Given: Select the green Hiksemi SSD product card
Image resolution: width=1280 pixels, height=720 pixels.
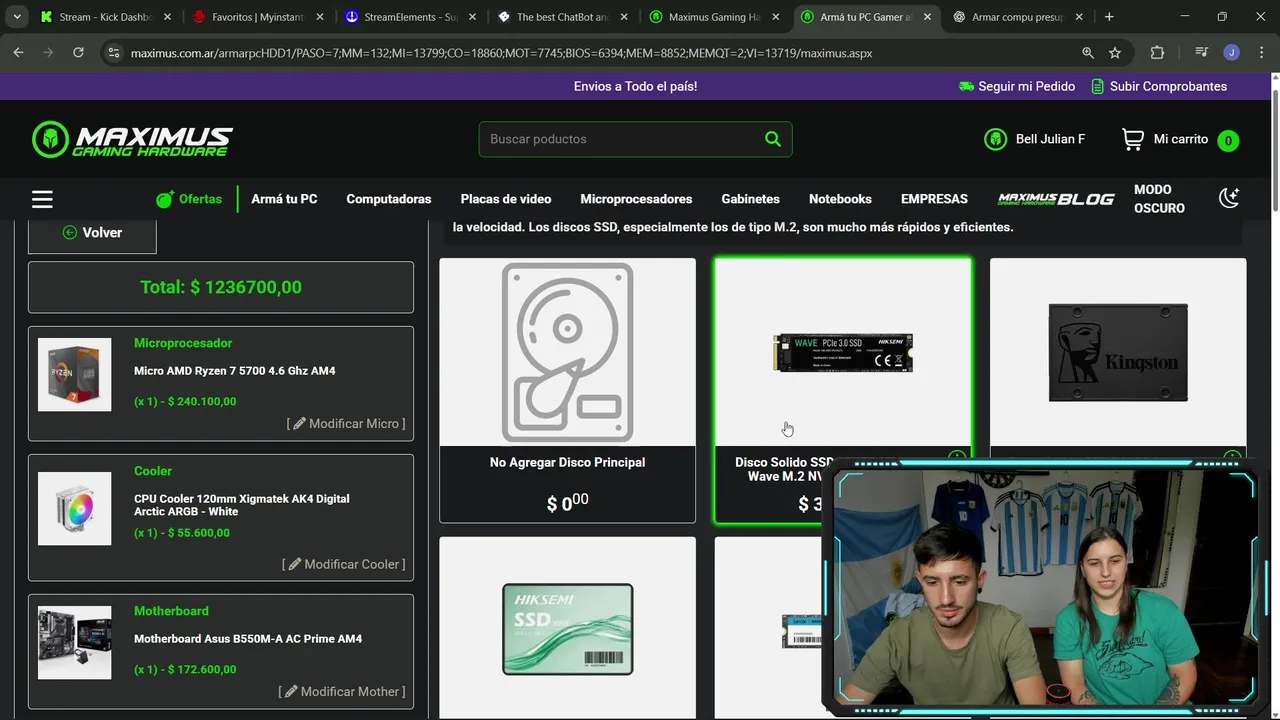Looking at the screenshot, I should coord(567,627).
